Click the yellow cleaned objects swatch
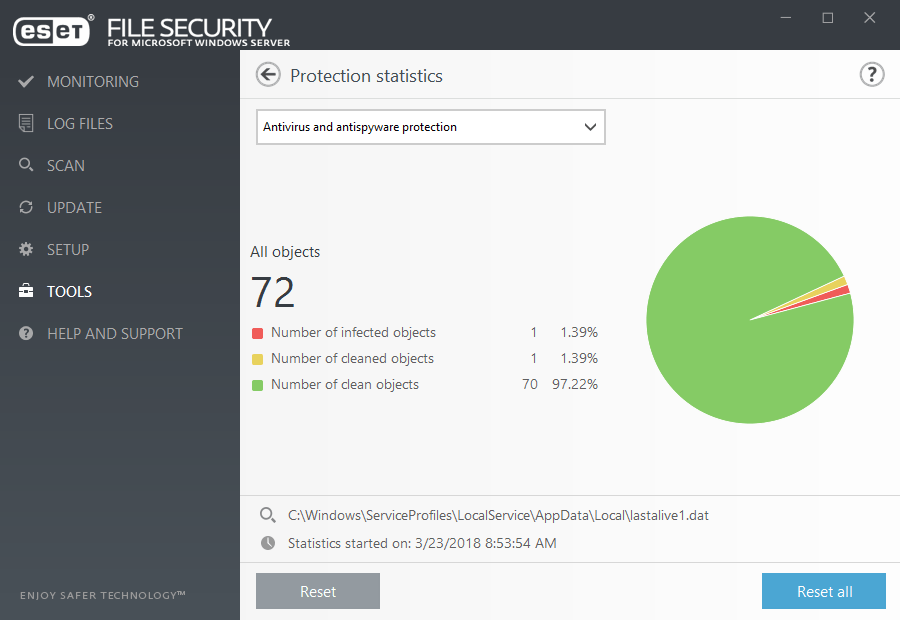Image resolution: width=900 pixels, height=620 pixels. 257,359
